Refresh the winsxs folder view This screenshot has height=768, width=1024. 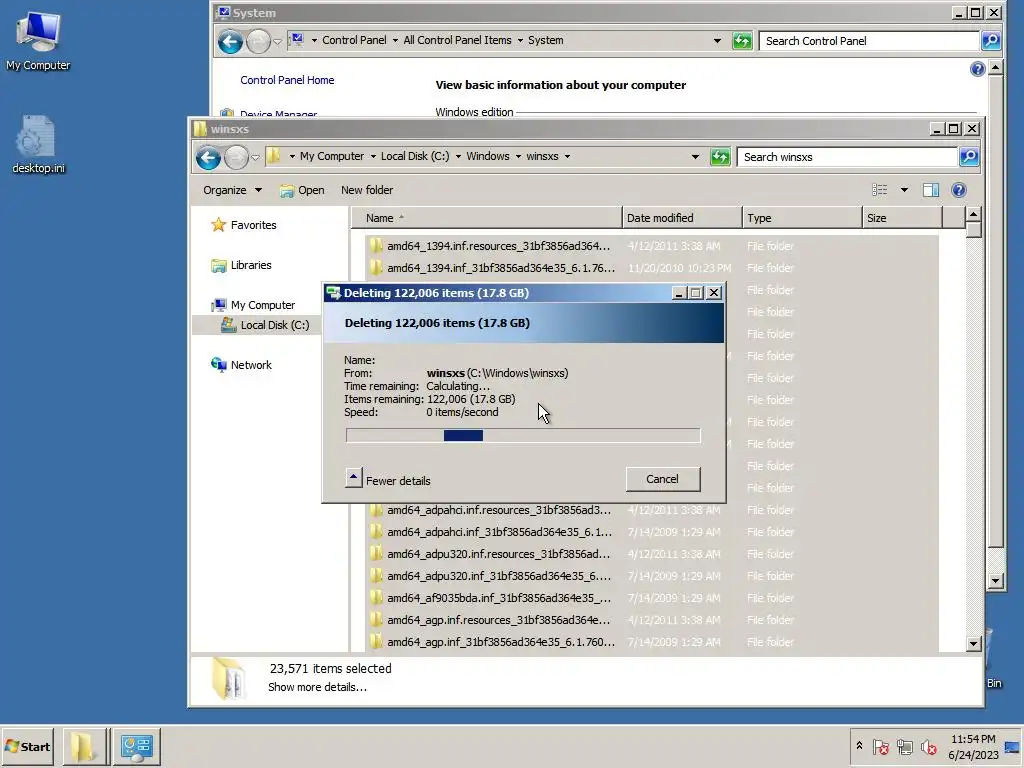click(x=720, y=157)
